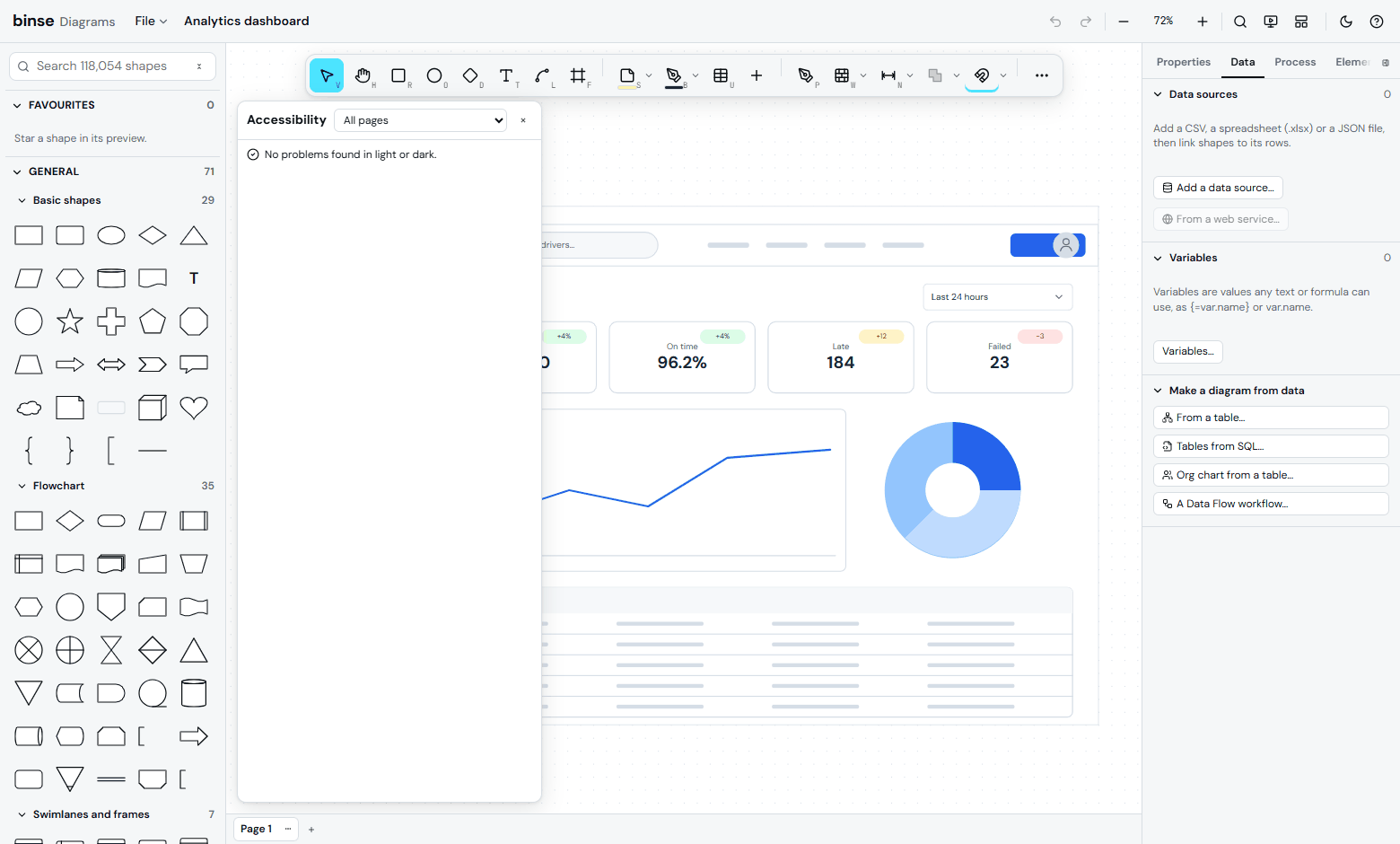Pick the ellipse drawing tool
Viewport: 1400px width, 844px height.
click(x=434, y=75)
